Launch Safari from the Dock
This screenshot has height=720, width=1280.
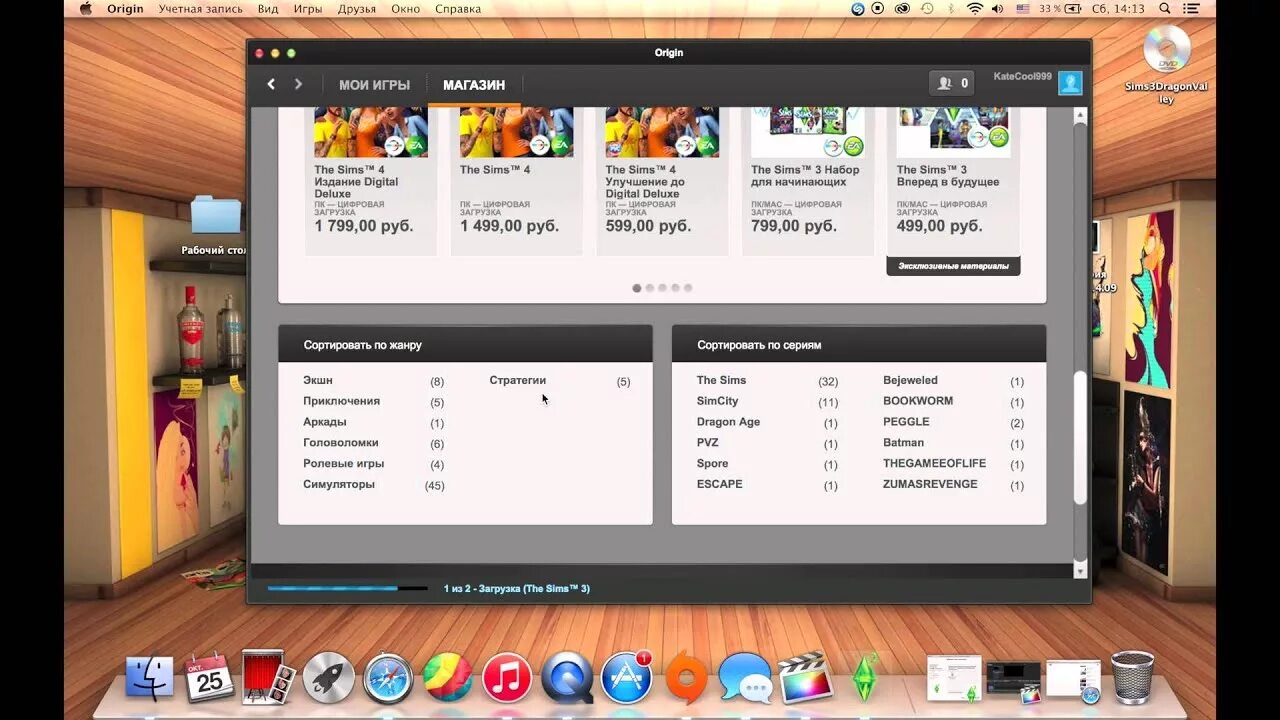coord(388,679)
